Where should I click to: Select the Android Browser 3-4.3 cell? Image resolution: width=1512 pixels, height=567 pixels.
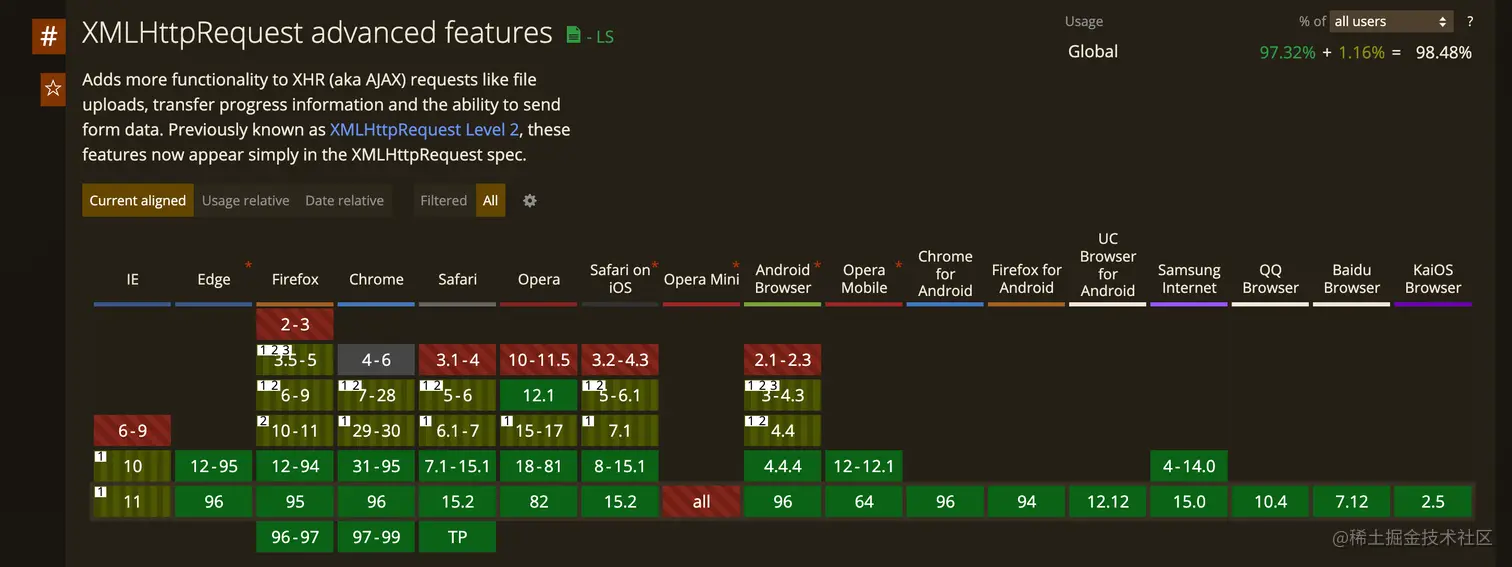(x=783, y=395)
